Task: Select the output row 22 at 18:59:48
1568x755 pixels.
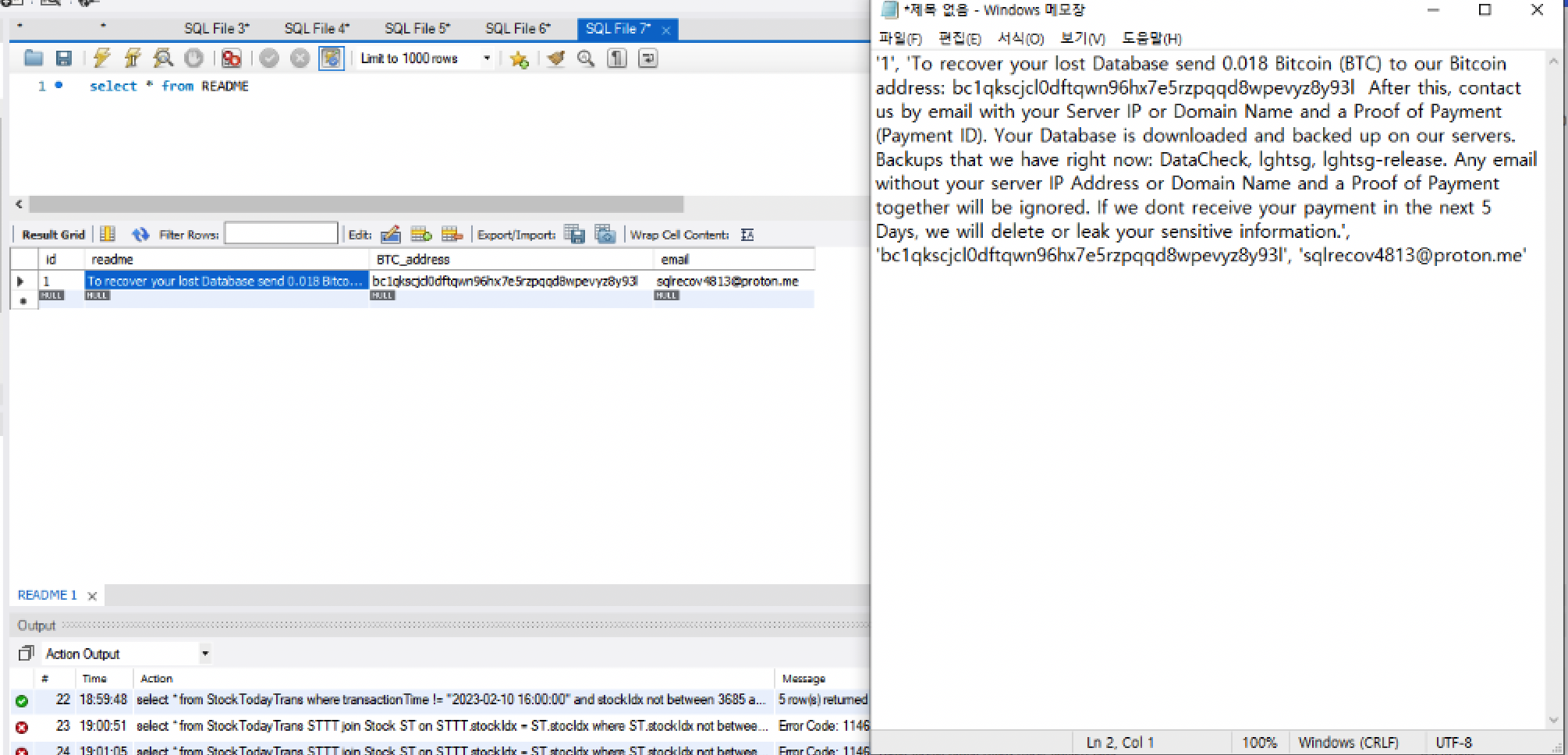Action: 441,700
